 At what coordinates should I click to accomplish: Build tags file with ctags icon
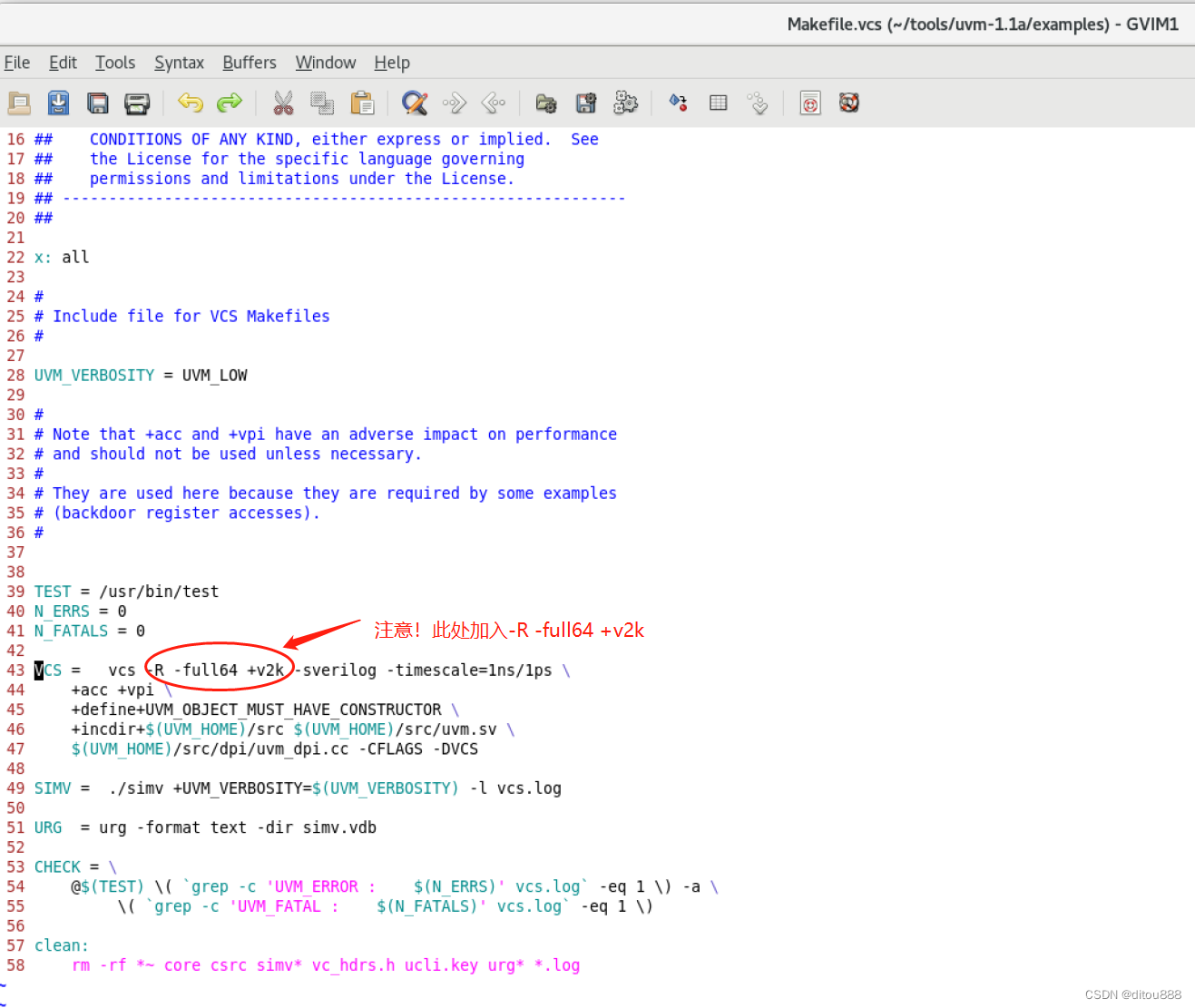pyautogui.click(x=719, y=103)
